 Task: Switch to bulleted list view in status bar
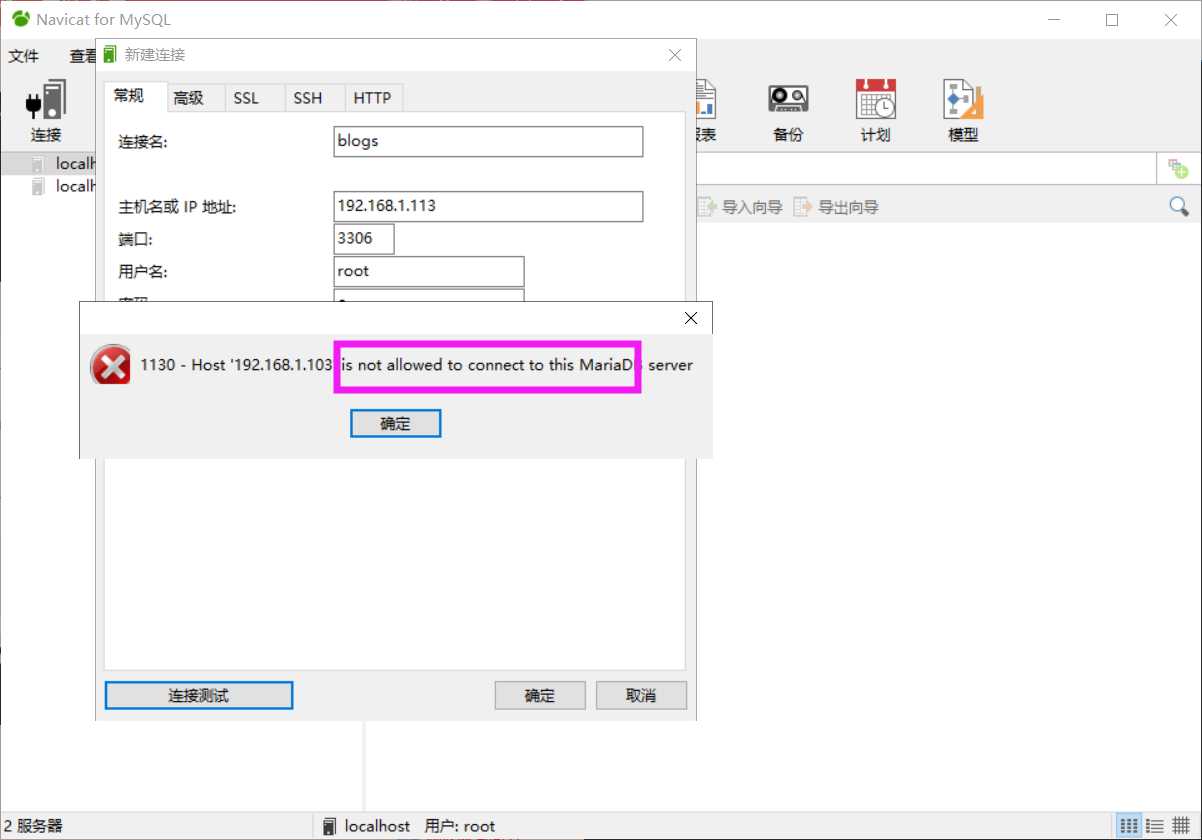(1155, 826)
